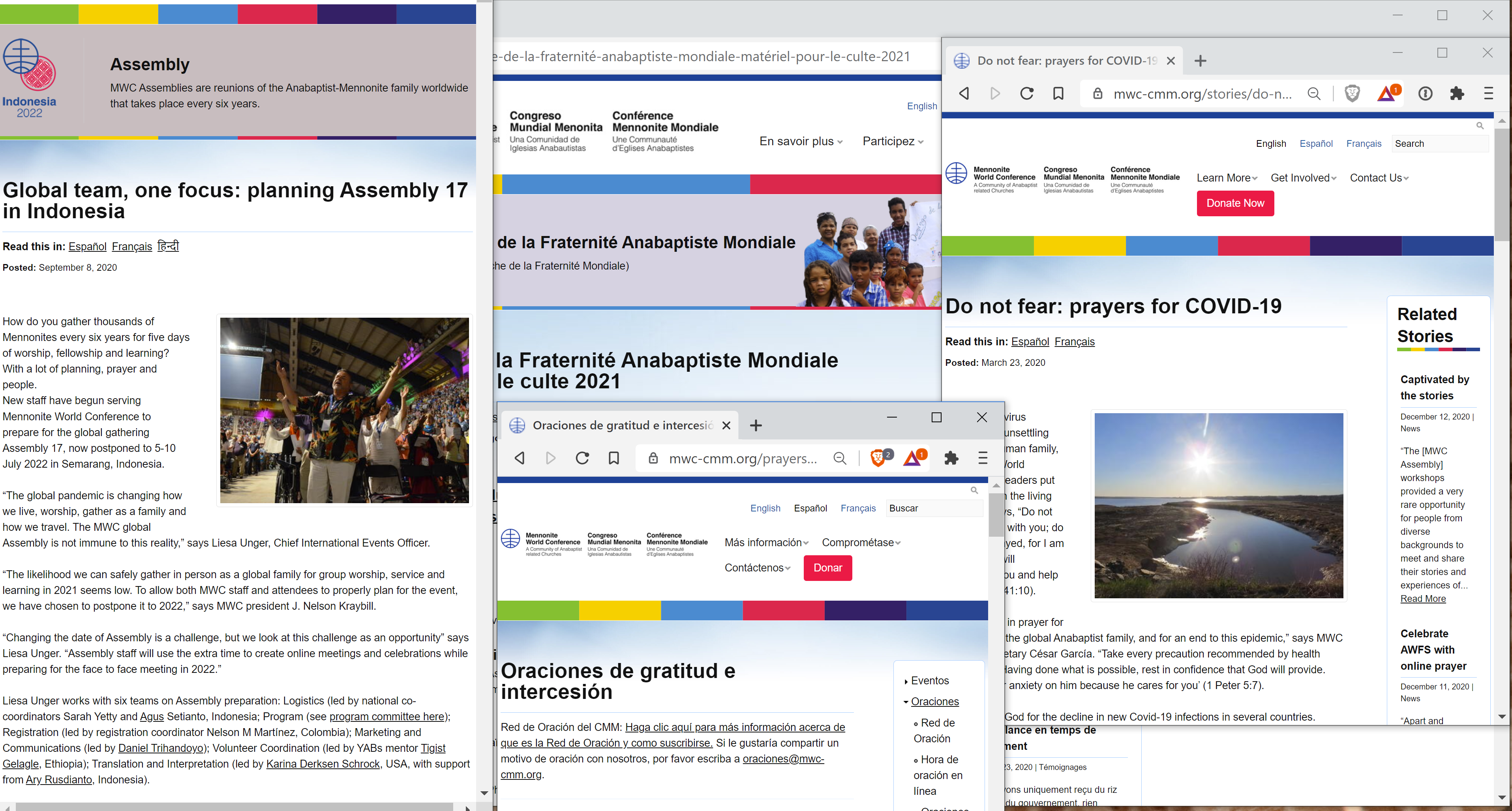Click zoom magnifier icon in COVID-19 address bar
The image size is (1512, 811).
(1314, 94)
